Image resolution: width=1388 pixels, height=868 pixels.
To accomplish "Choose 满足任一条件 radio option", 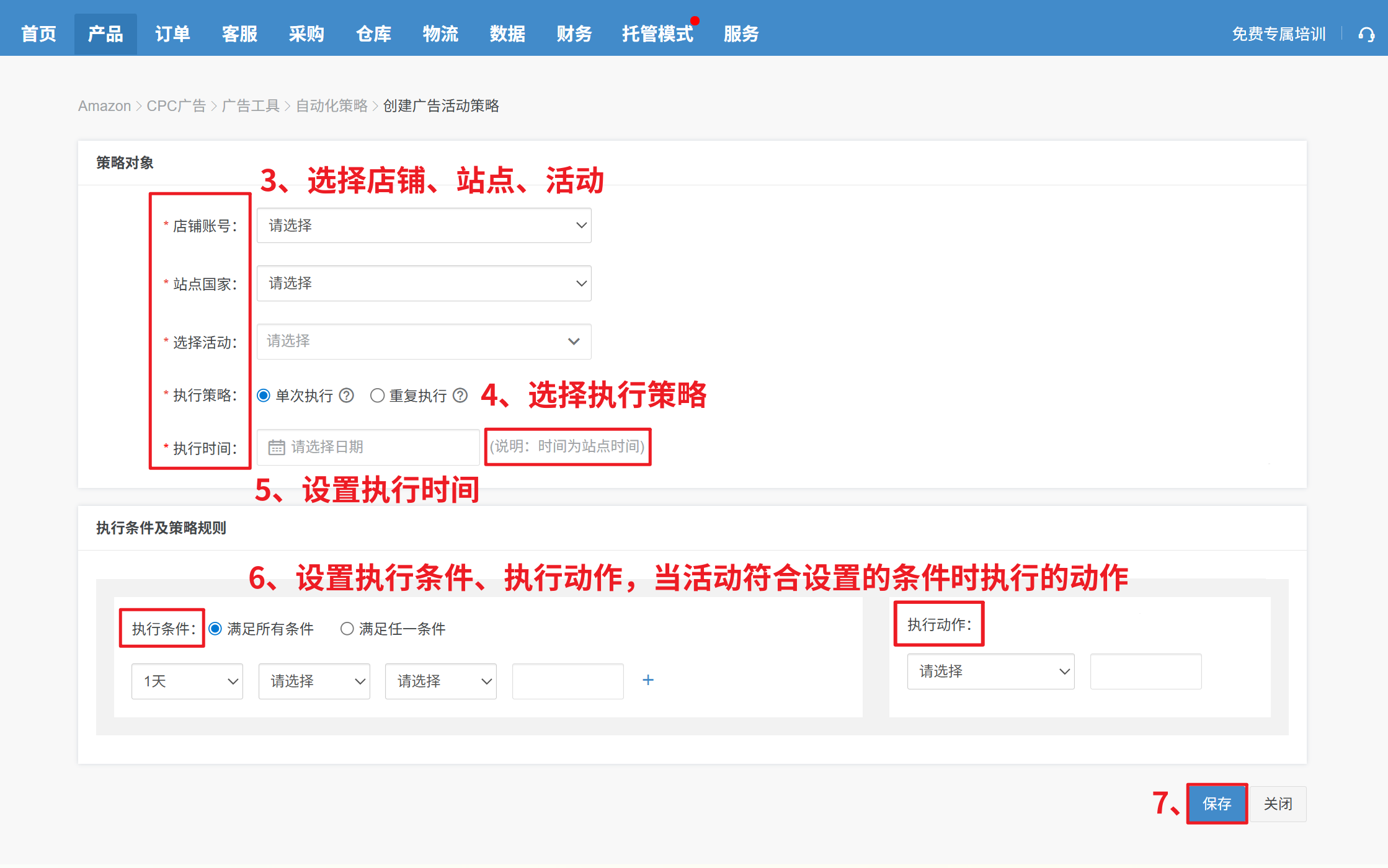I will (x=347, y=629).
